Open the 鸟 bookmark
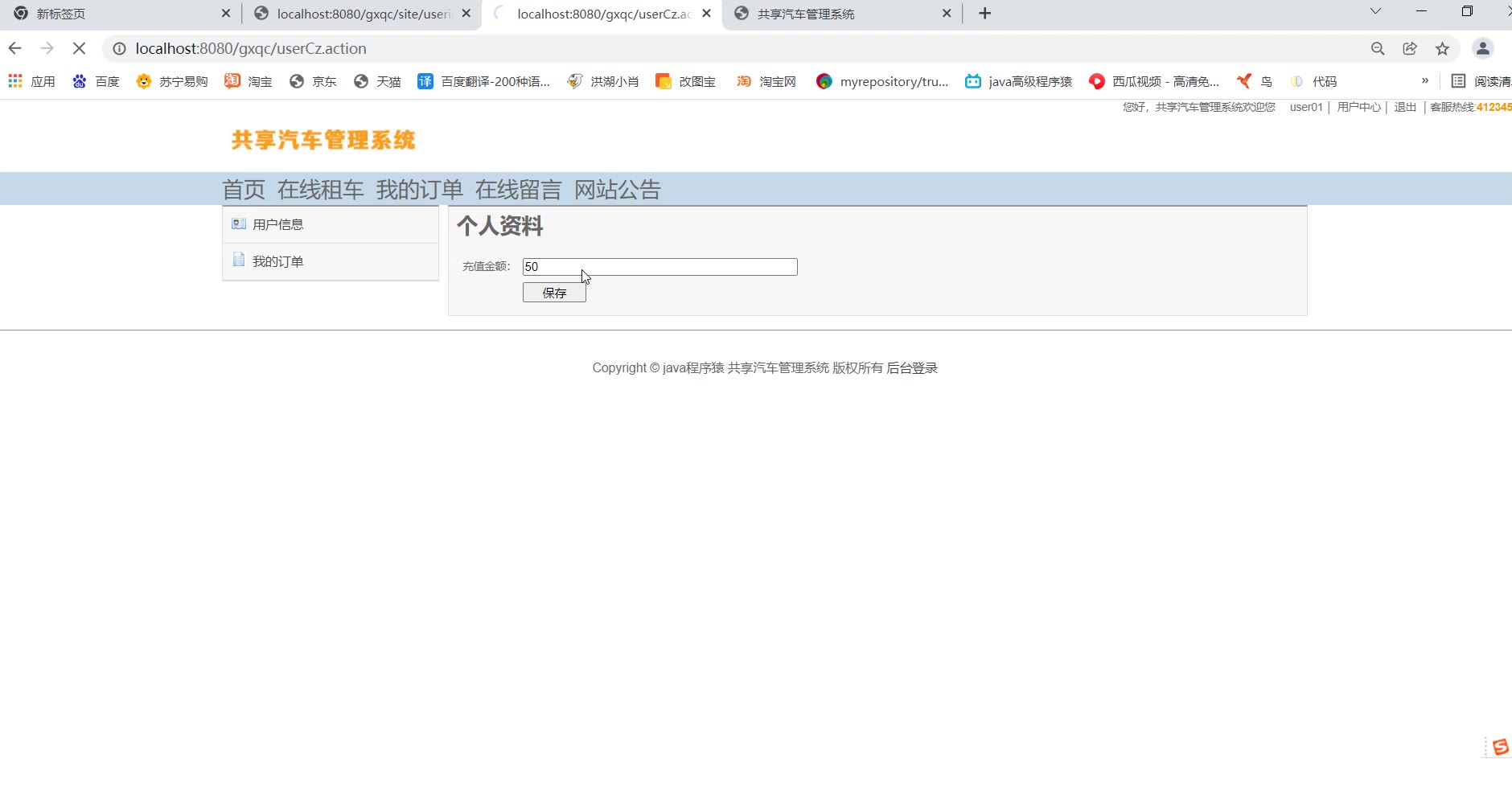This screenshot has width=1512, height=804. click(1255, 81)
